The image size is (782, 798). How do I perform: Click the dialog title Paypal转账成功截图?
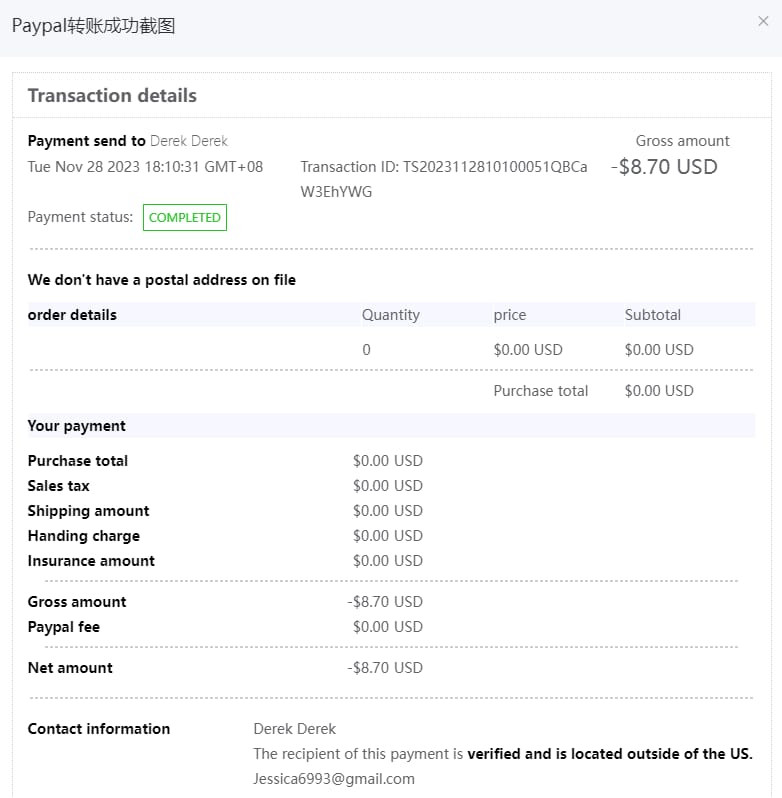pos(93,26)
